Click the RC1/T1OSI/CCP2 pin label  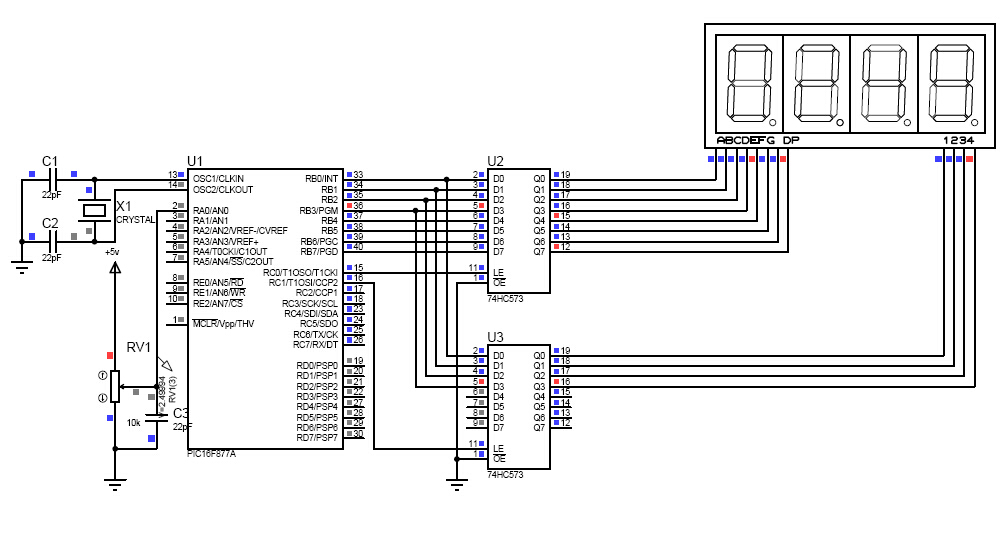point(303,283)
